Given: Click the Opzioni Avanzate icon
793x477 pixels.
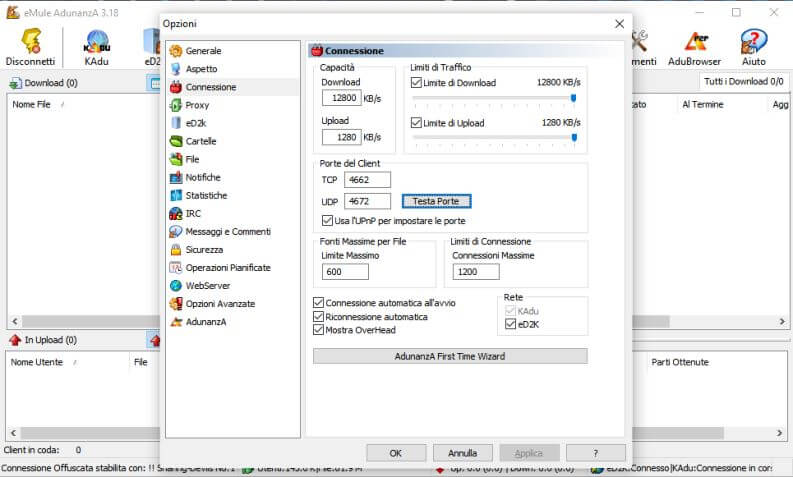Looking at the screenshot, I should (x=175, y=303).
